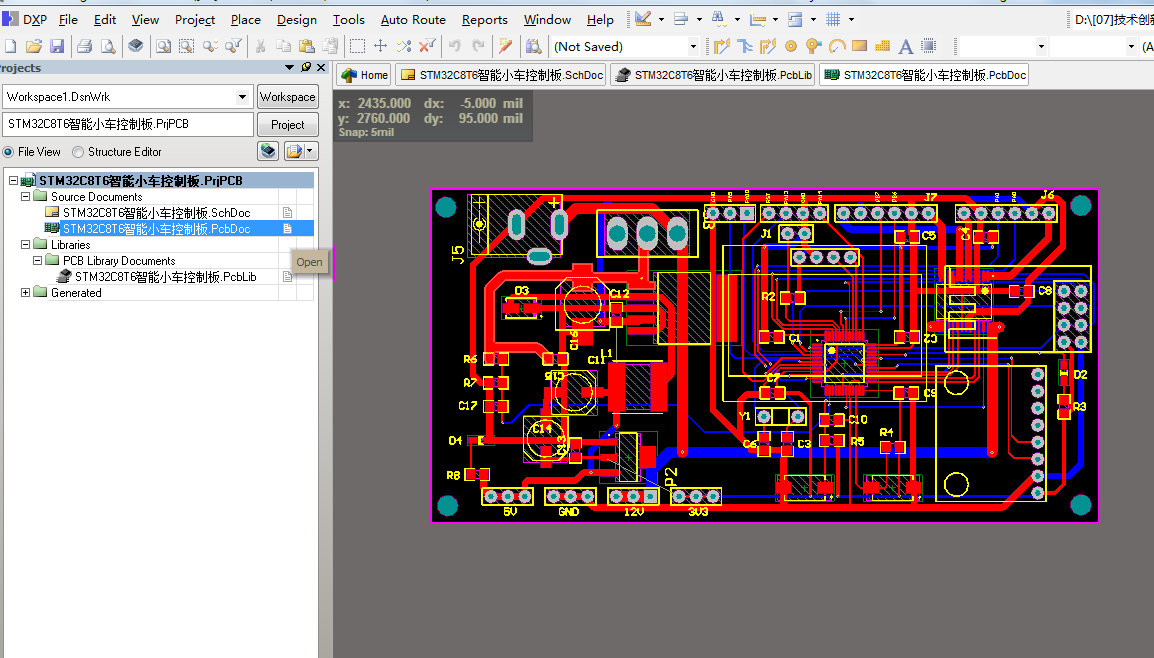1154x658 pixels.
Task: Open the Place Room tool icon
Action: tap(796, 19)
